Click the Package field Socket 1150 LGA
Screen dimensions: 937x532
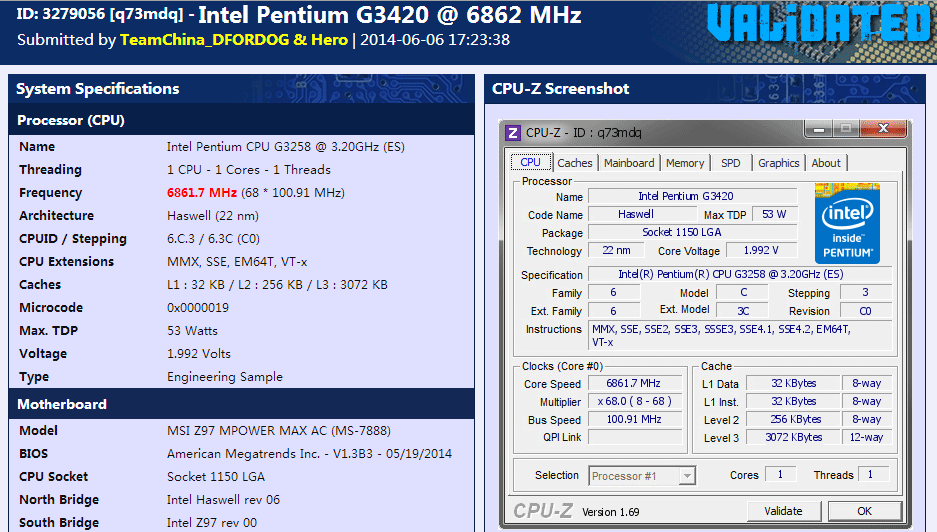pos(693,232)
